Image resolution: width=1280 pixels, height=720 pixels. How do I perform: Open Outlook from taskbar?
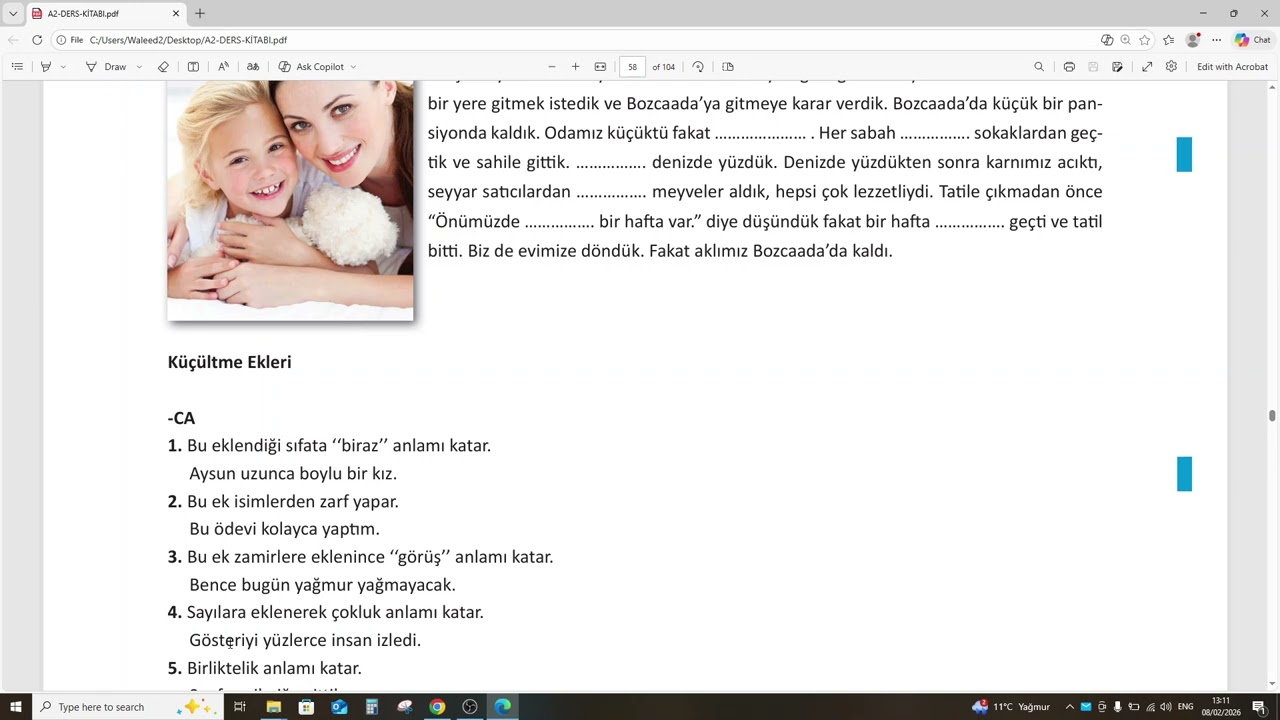[x=339, y=707]
